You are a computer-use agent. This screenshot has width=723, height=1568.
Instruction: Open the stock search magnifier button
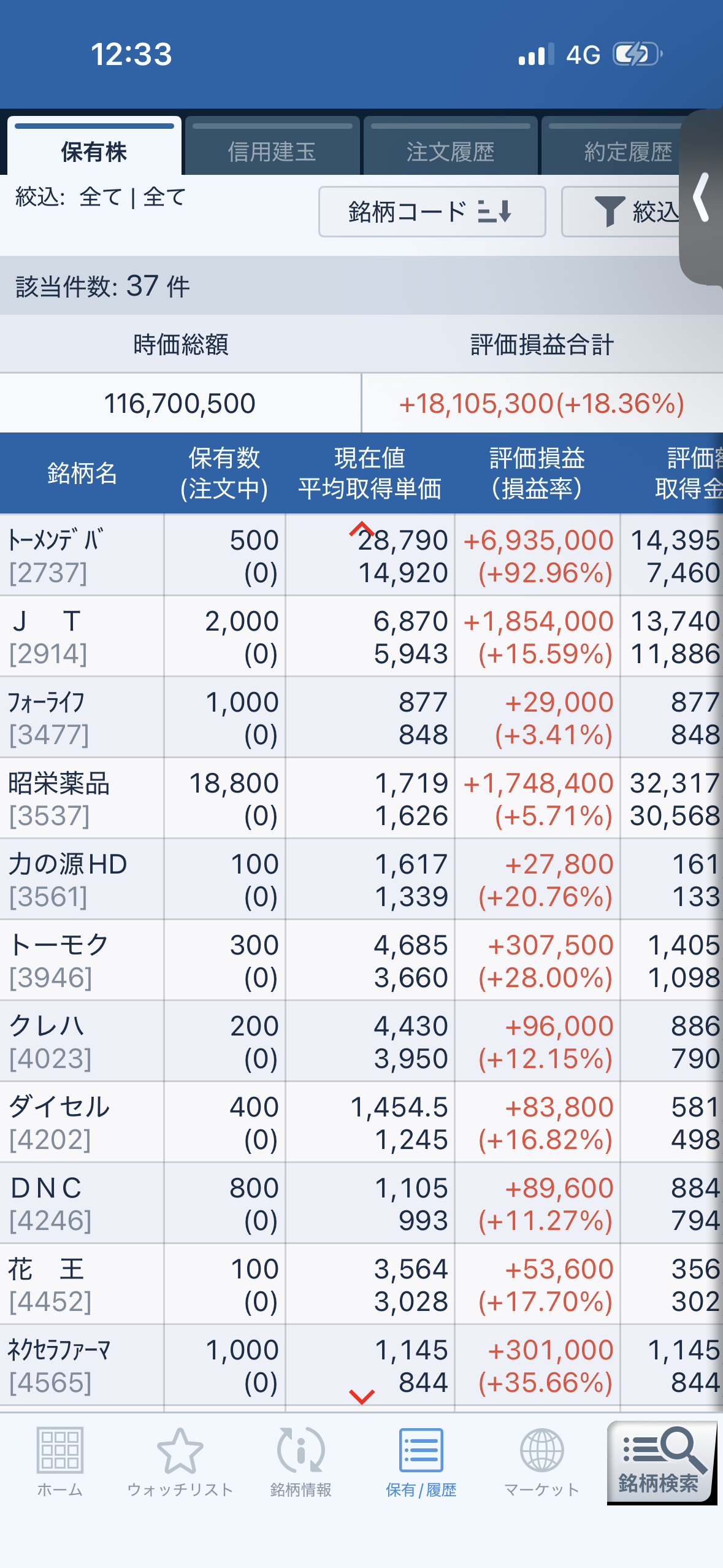tap(662, 1462)
